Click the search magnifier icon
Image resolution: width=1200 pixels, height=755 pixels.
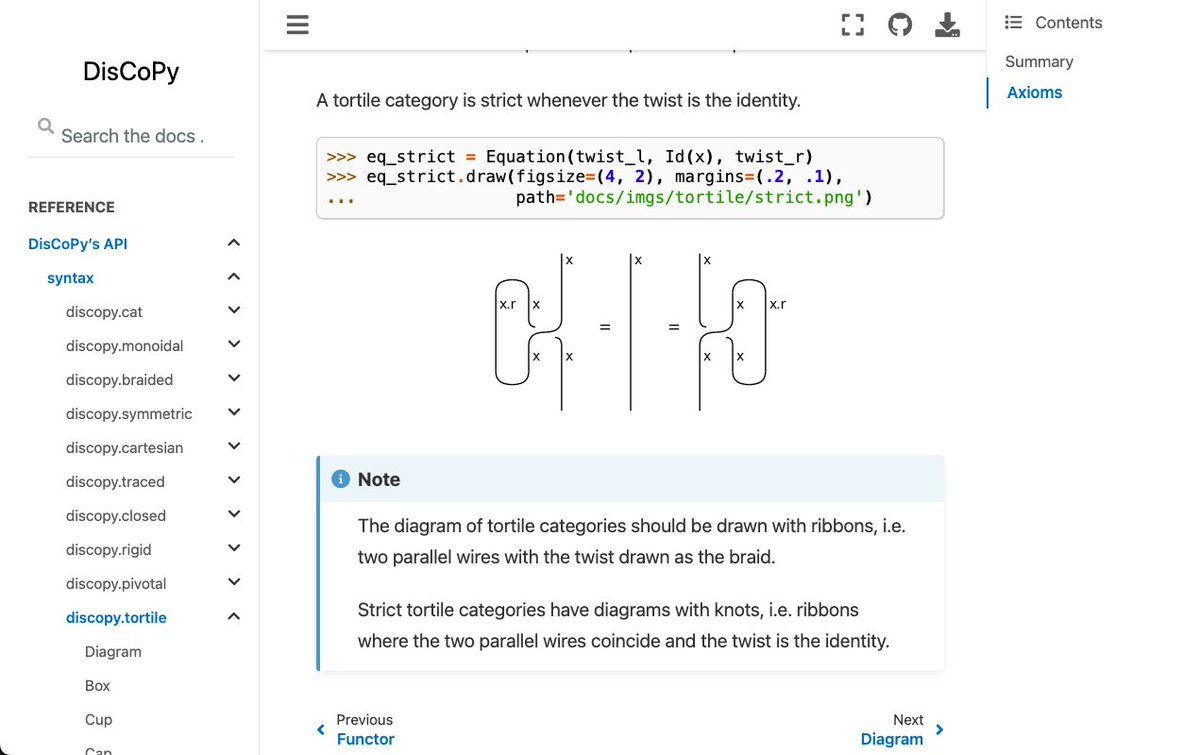[x=46, y=126]
